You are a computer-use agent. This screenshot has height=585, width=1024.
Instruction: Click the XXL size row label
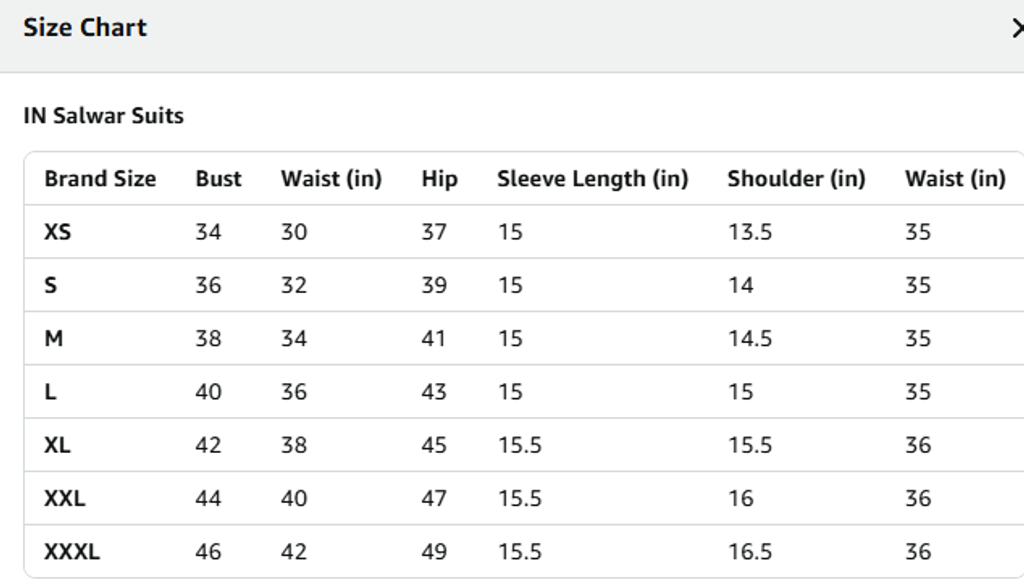click(64, 498)
